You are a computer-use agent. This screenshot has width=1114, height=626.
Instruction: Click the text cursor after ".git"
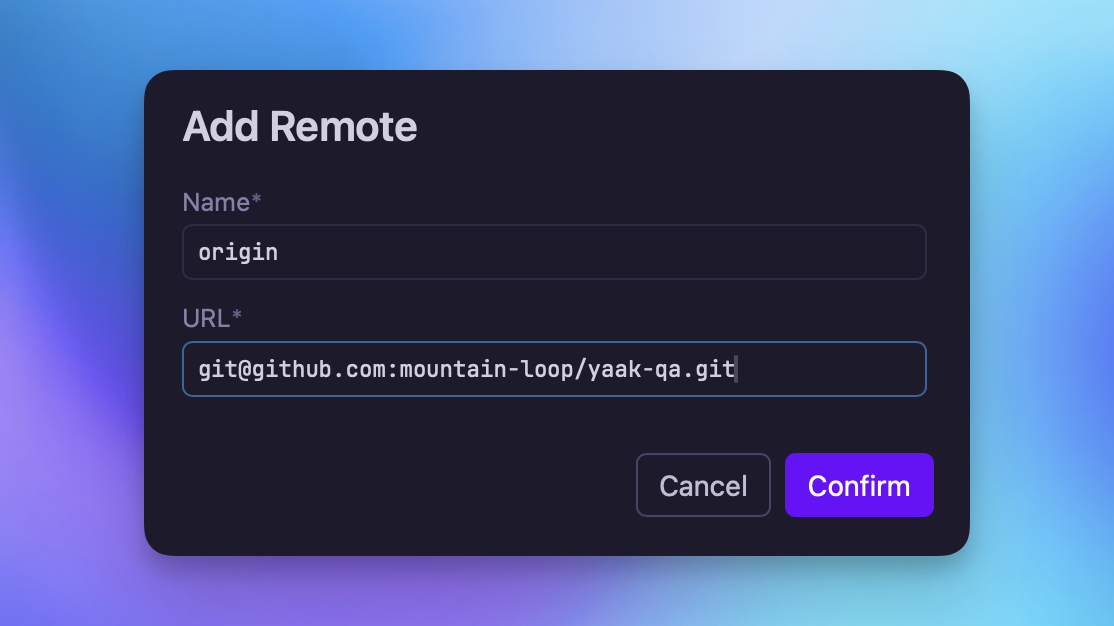point(736,369)
